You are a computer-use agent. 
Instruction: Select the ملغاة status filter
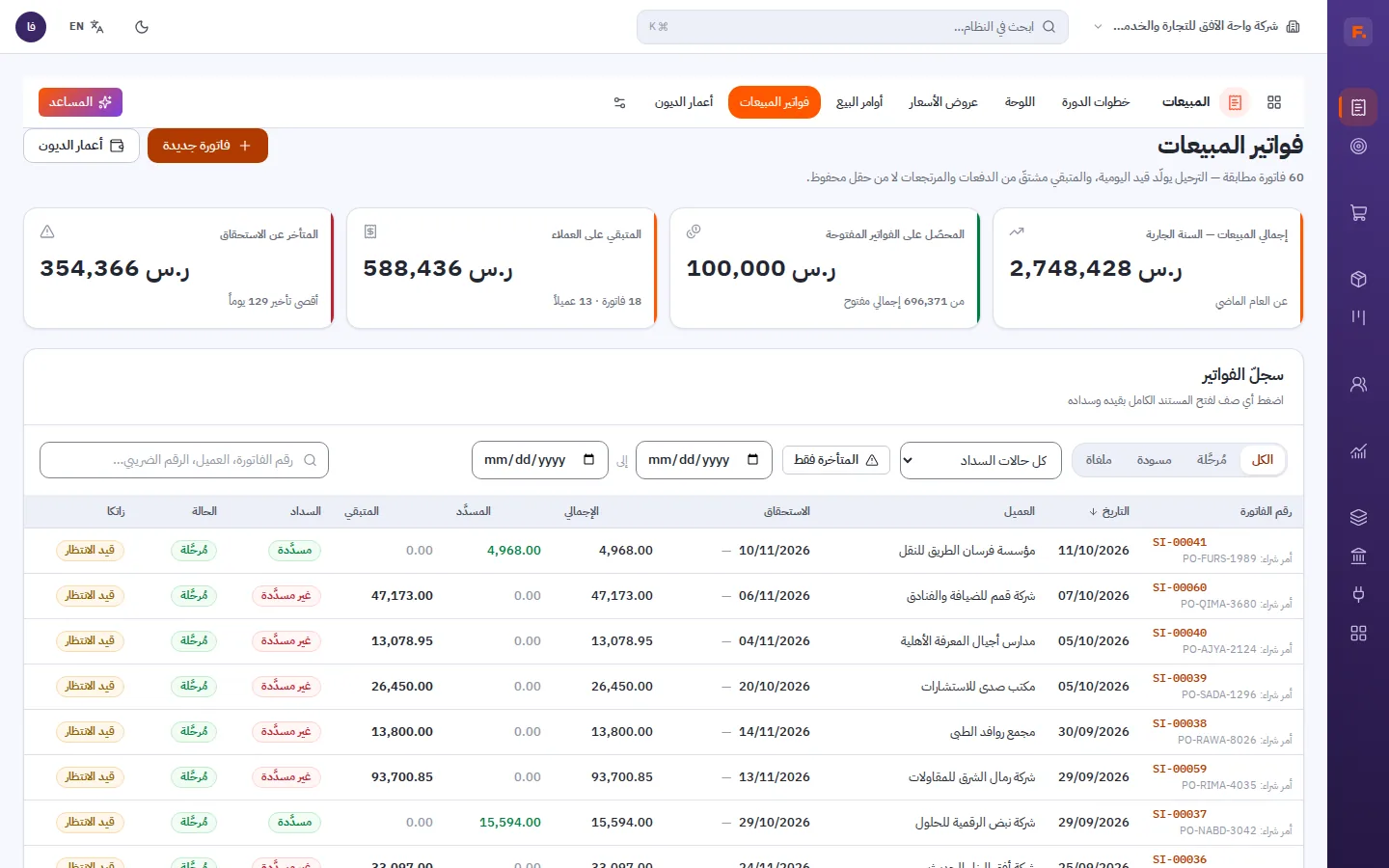pyautogui.click(x=1099, y=460)
